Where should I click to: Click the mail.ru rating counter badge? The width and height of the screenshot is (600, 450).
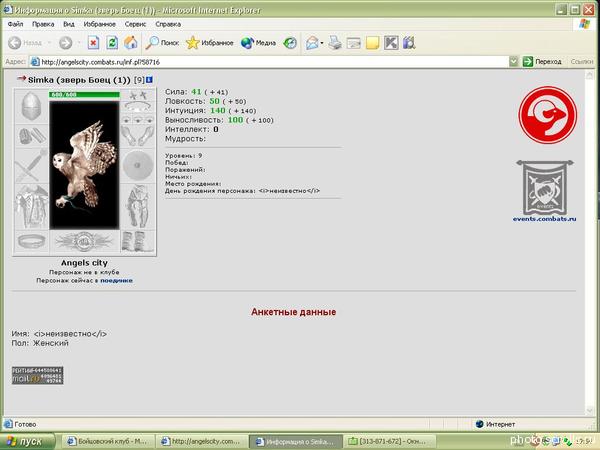pos(38,375)
